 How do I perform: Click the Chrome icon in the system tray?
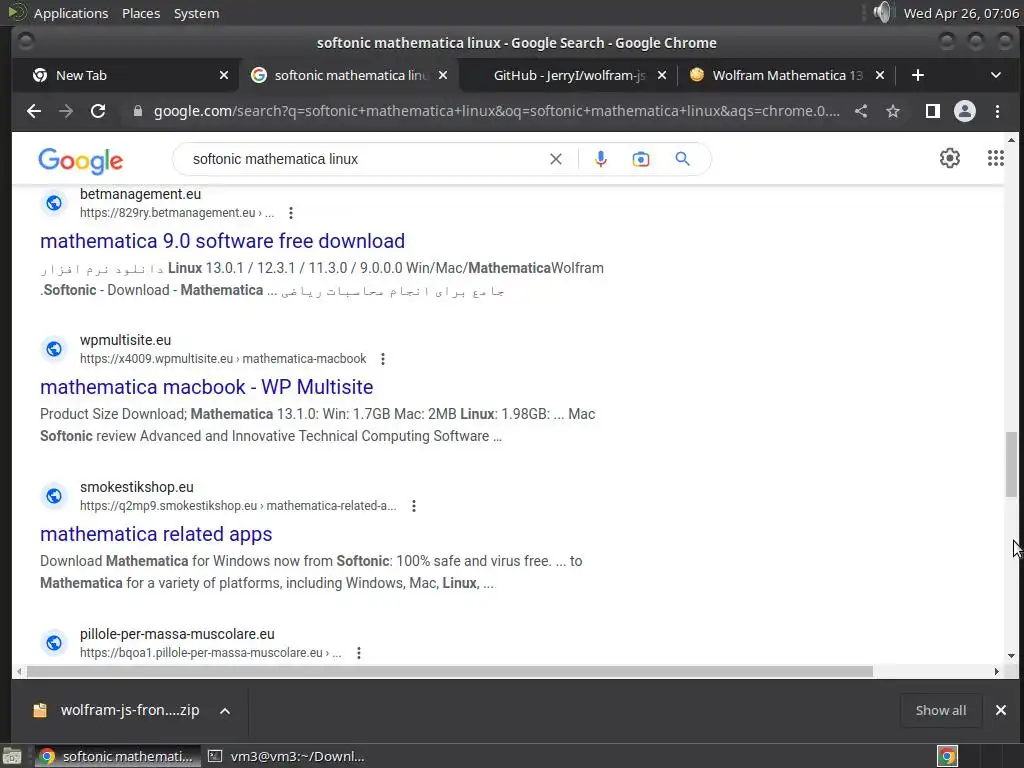(947, 756)
